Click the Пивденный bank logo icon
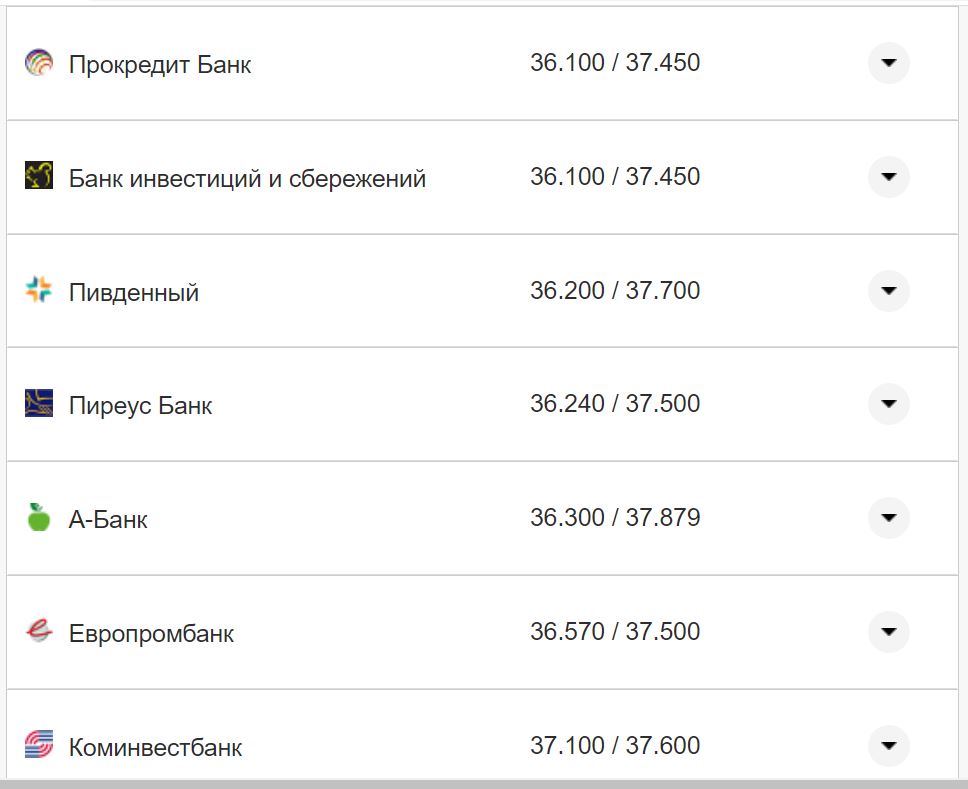This screenshot has width=968, height=789. pos(37,290)
